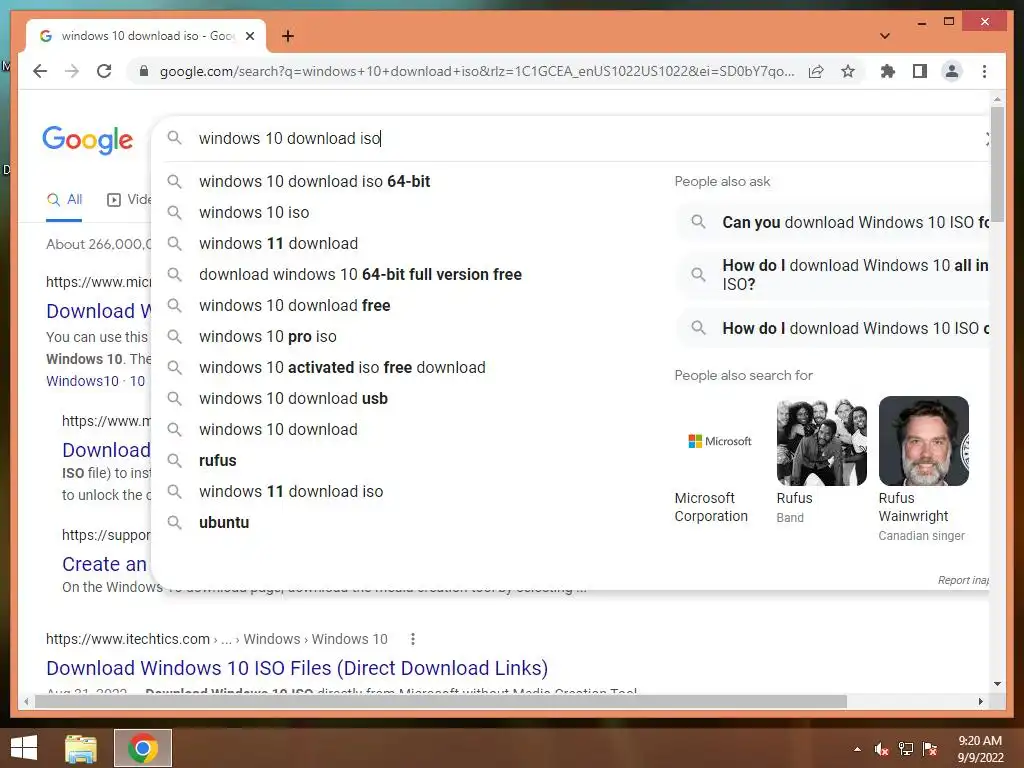Open the Rufus Band photo card
Image resolution: width=1024 pixels, height=768 pixels.
[822, 460]
